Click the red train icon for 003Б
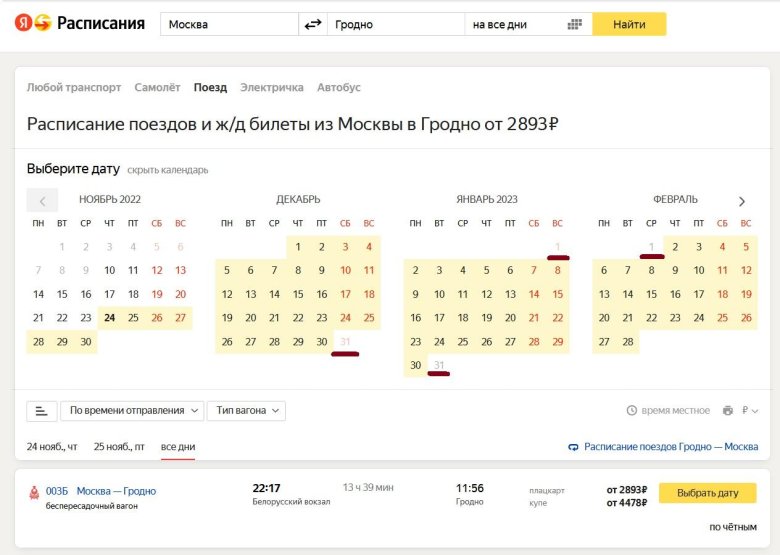Screen dimensions: 780x555 pos(34,492)
